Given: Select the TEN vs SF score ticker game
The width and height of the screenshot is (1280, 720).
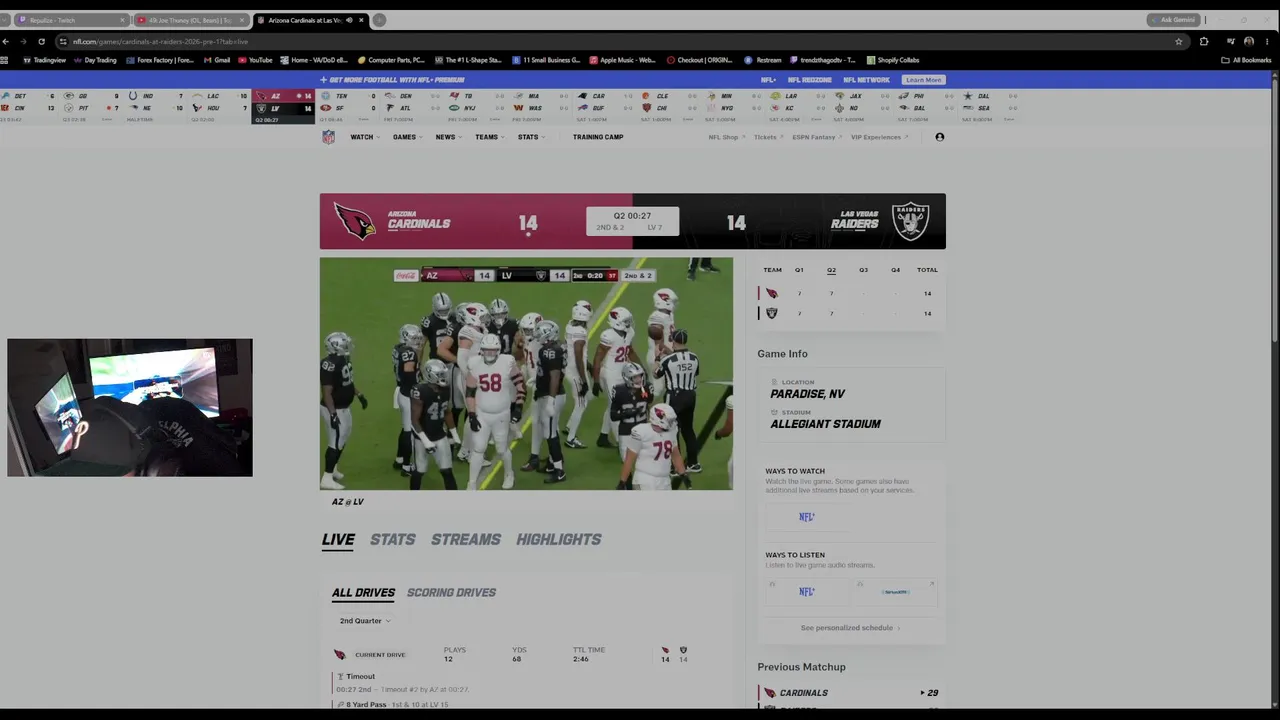Looking at the screenshot, I should pyautogui.click(x=347, y=106).
